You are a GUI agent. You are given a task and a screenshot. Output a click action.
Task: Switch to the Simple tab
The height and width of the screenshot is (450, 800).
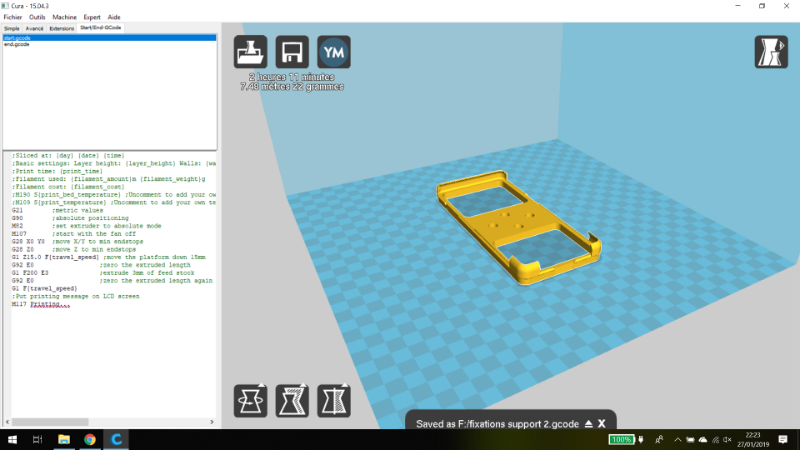12,29
